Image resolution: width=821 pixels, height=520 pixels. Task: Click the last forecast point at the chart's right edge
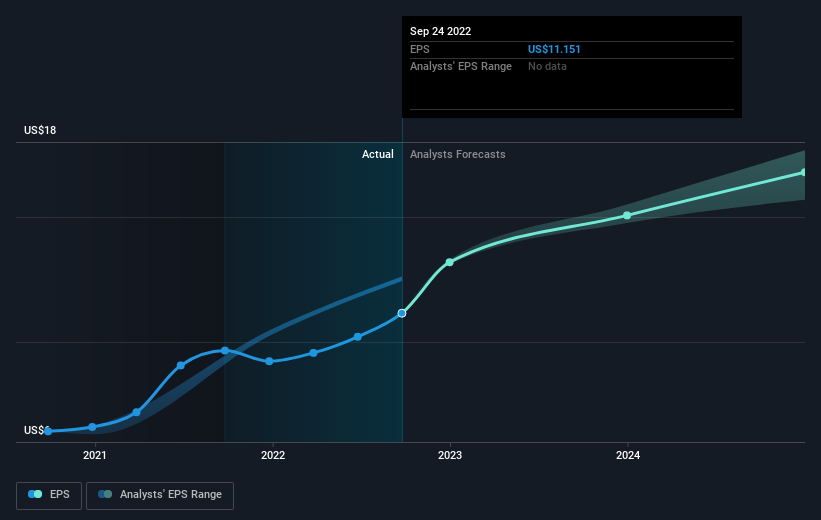(x=803, y=172)
